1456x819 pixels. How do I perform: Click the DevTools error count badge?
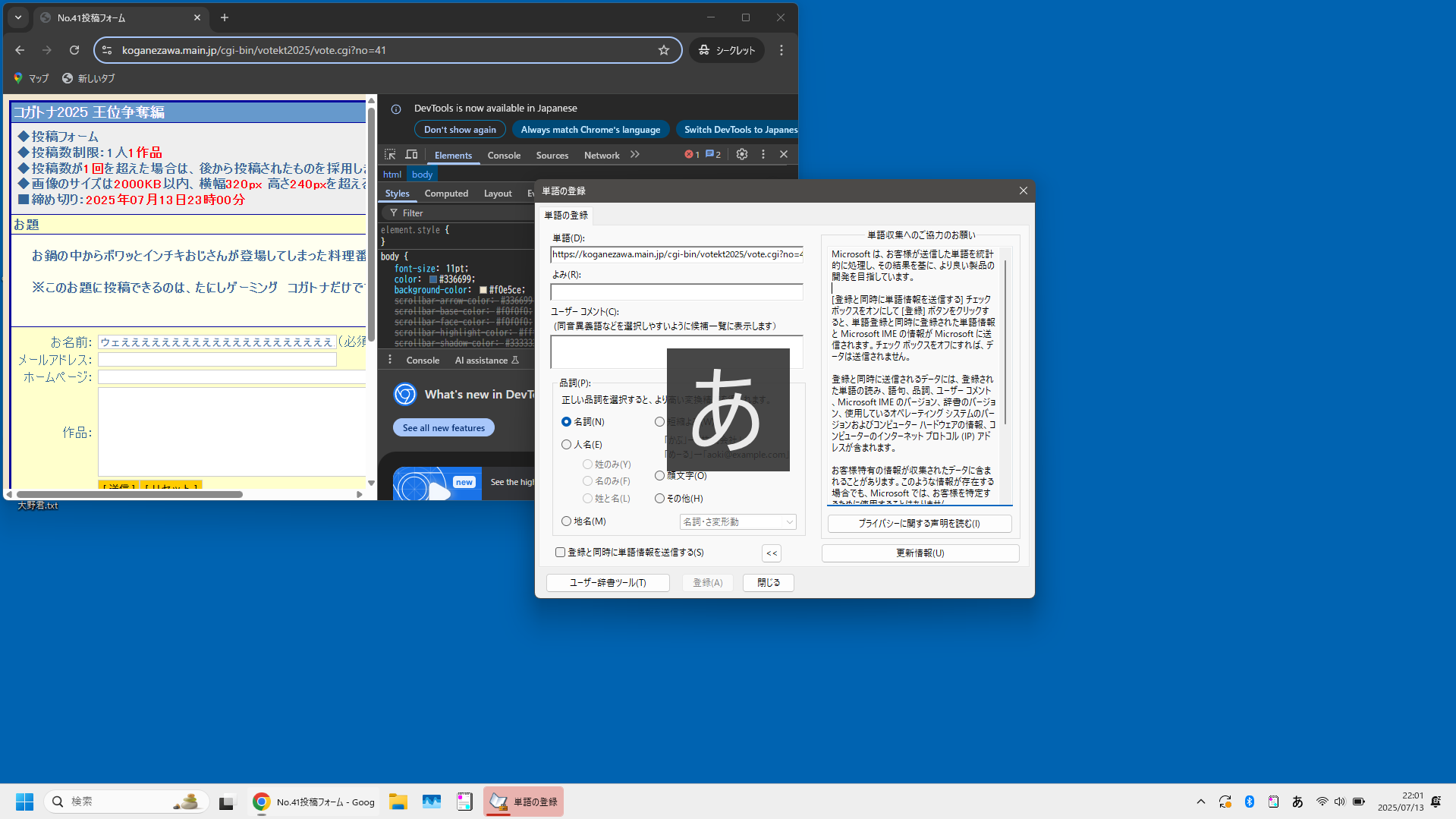point(691,155)
